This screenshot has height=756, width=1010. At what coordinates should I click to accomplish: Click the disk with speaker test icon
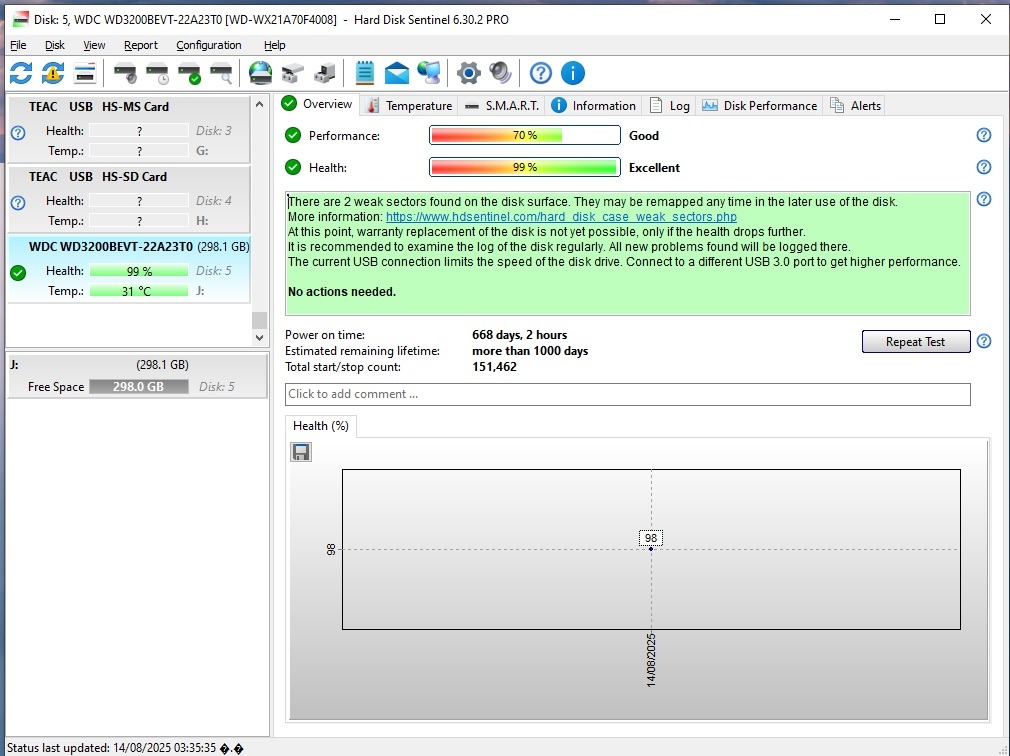coord(125,73)
